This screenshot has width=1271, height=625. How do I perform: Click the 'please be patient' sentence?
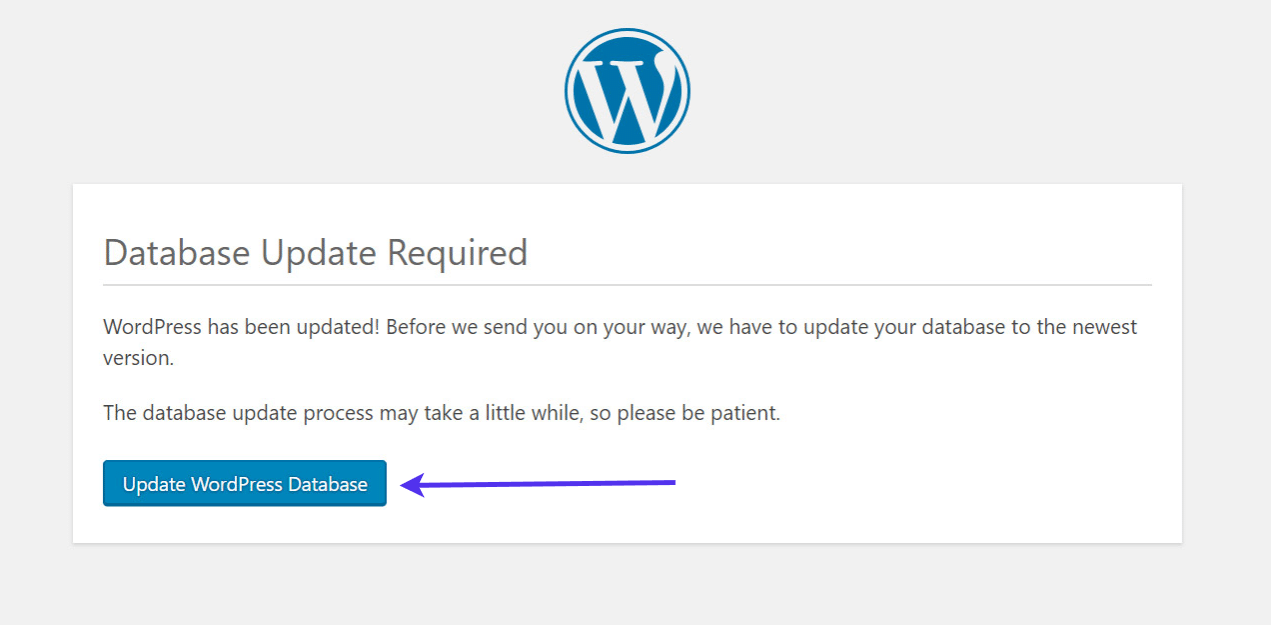(441, 413)
